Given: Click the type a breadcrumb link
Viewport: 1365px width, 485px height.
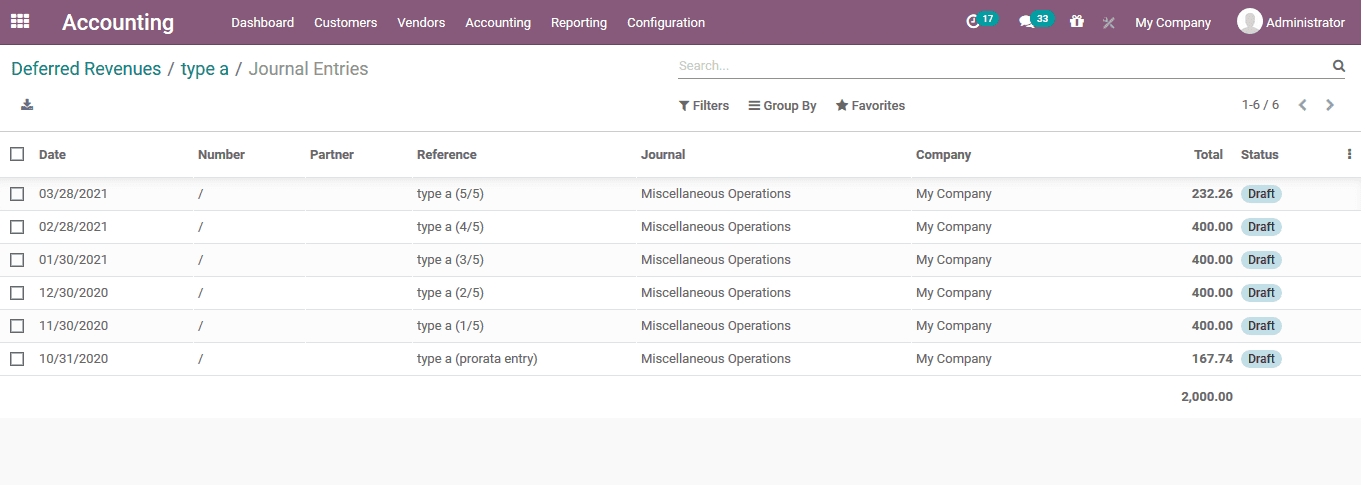Looking at the screenshot, I should click(204, 69).
